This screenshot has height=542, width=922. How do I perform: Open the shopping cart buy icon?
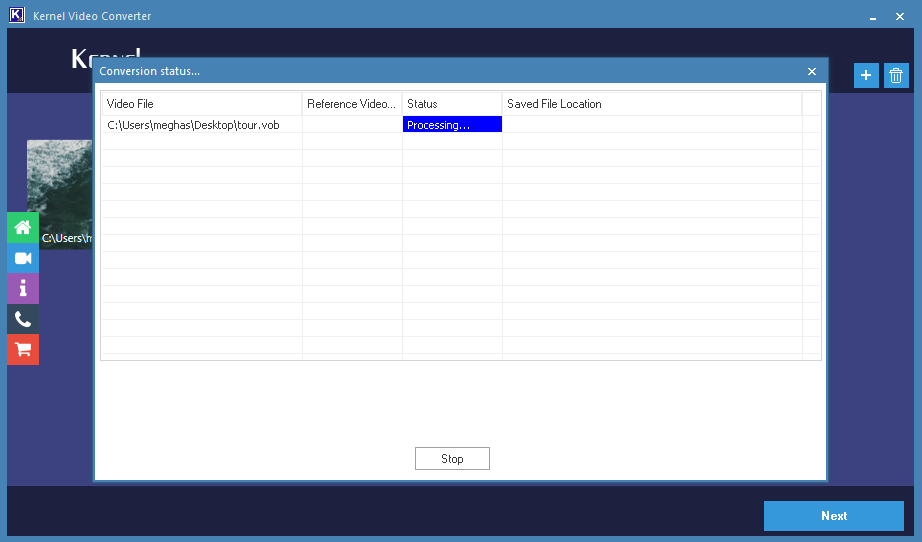[x=23, y=349]
